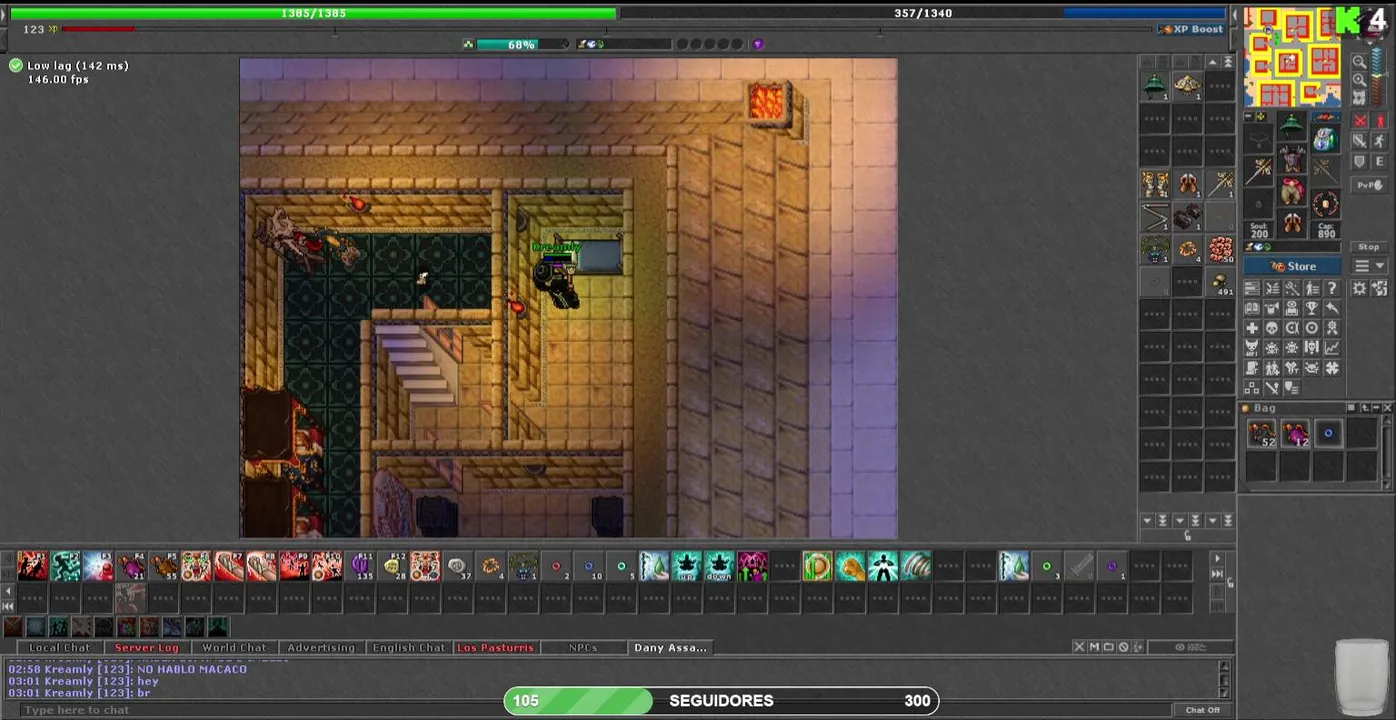Screen dimensions: 1396x720
Task: Jump to first lower action bar page
Action: (x=8, y=606)
